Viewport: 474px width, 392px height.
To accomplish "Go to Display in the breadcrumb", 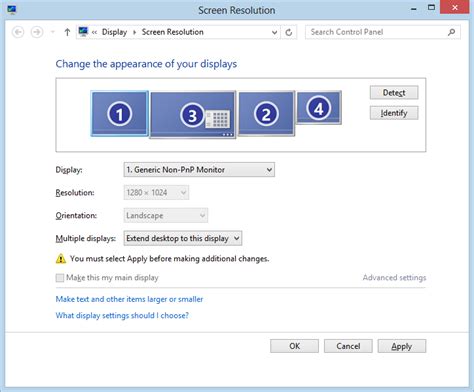I will [114, 32].
